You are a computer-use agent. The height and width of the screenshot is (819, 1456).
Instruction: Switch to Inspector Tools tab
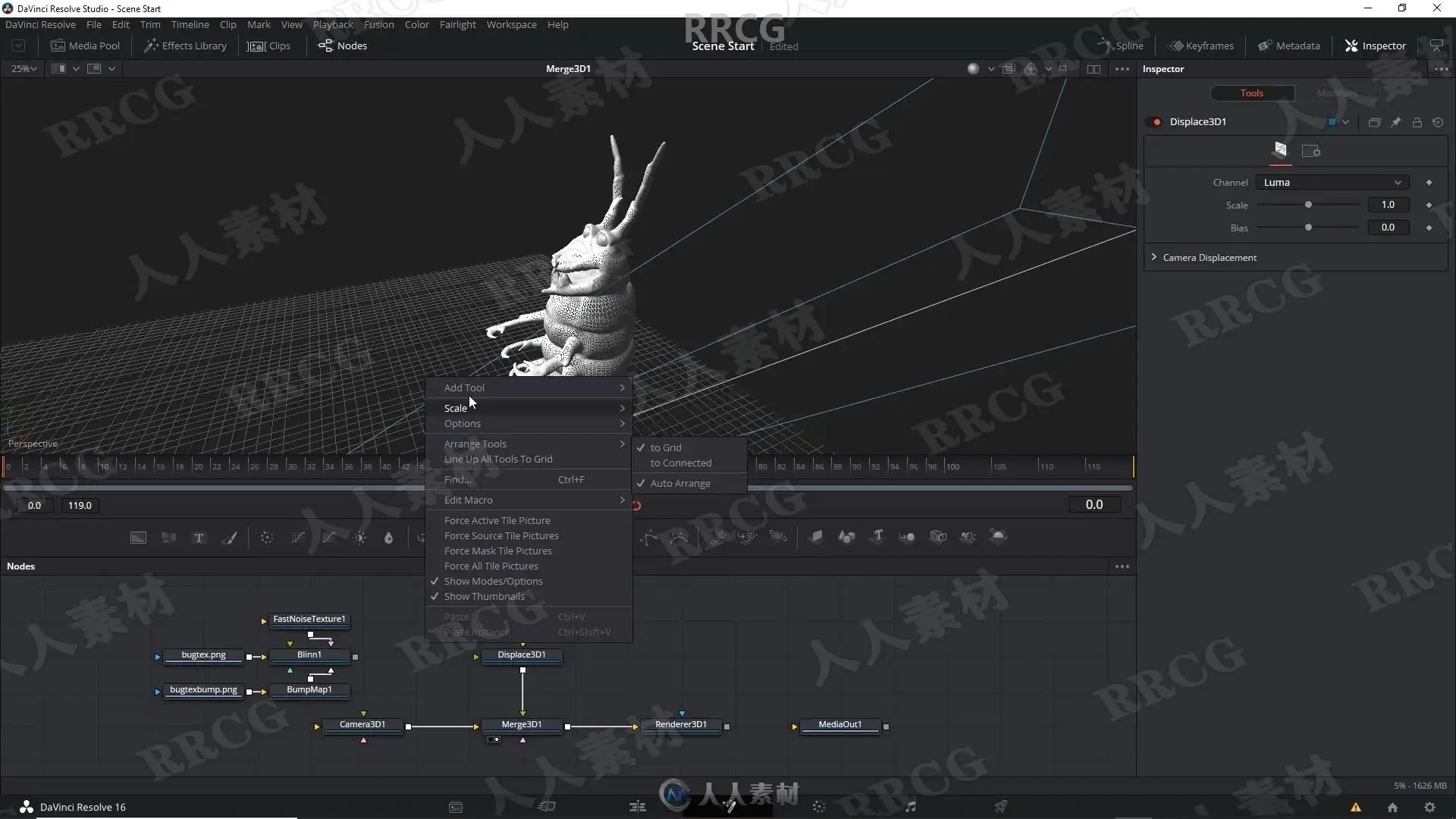(1252, 93)
